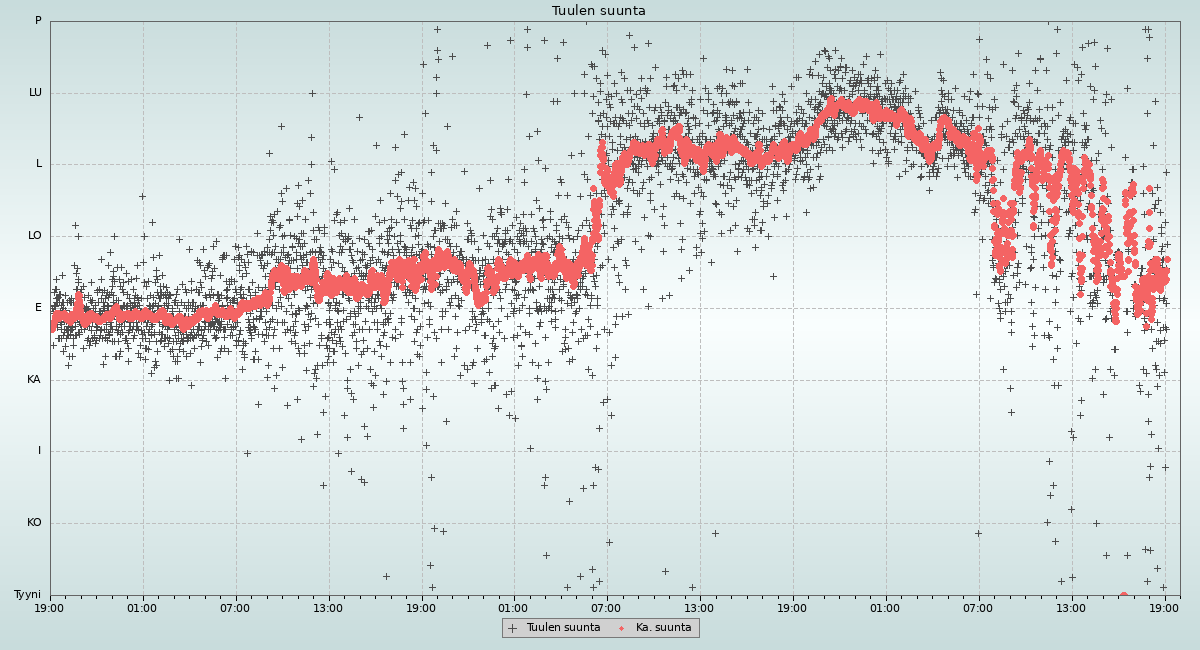1200x650 pixels.
Task: Click the "L" direction label on y-axis
Action: pos(39,164)
